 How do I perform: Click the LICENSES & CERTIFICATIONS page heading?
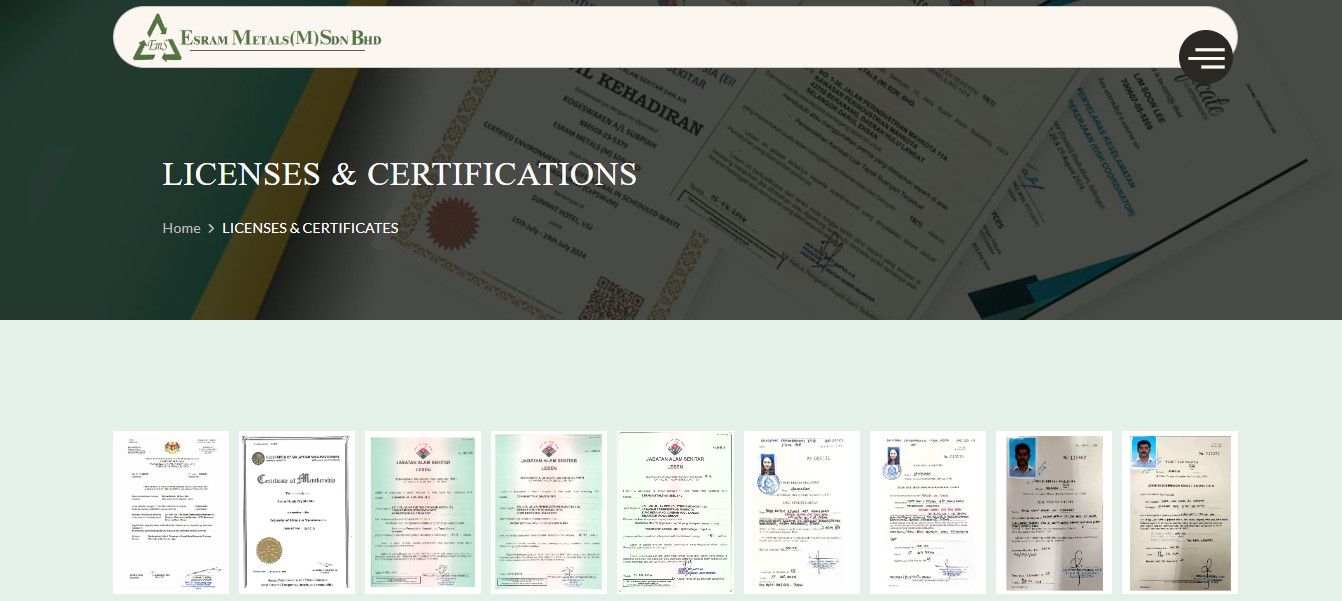pyautogui.click(x=400, y=173)
